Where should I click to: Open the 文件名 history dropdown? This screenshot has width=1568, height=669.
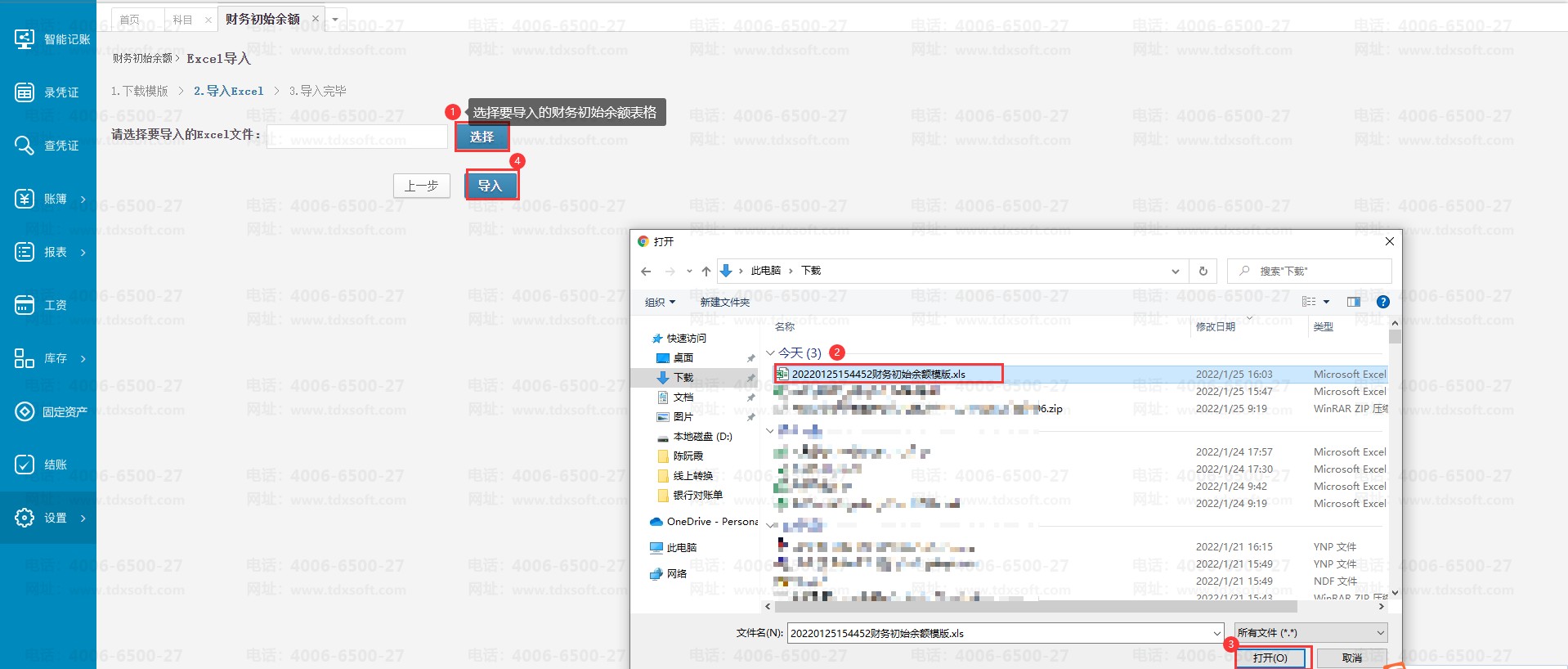[x=1217, y=633]
